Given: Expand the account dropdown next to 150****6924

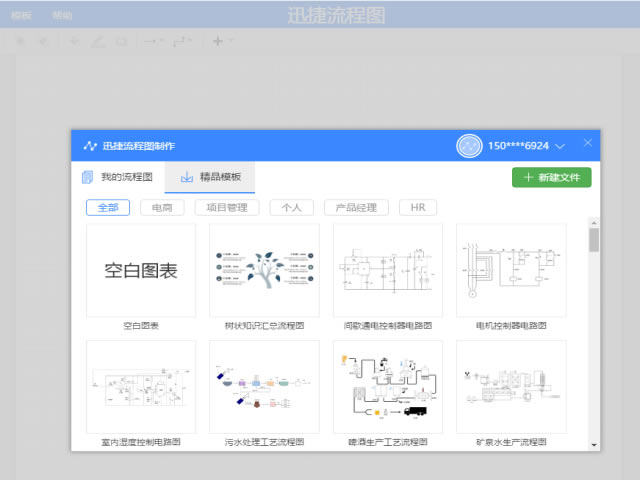Looking at the screenshot, I should 560,147.
